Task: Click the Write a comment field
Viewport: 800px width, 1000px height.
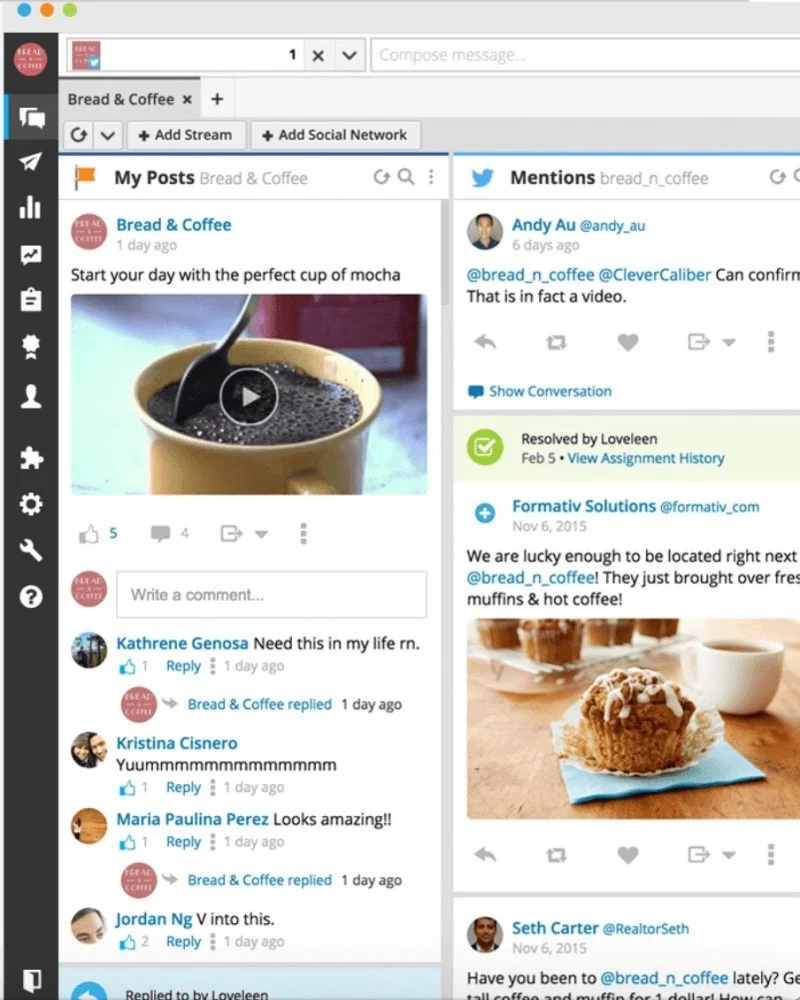Action: pyautogui.click(x=271, y=594)
